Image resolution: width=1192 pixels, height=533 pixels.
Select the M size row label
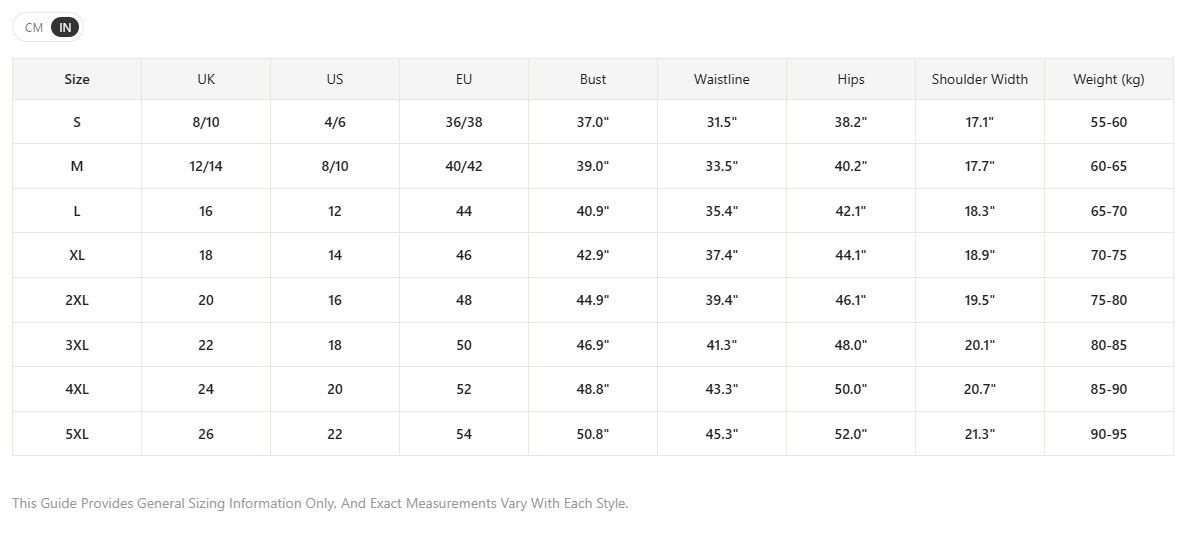[77, 167]
